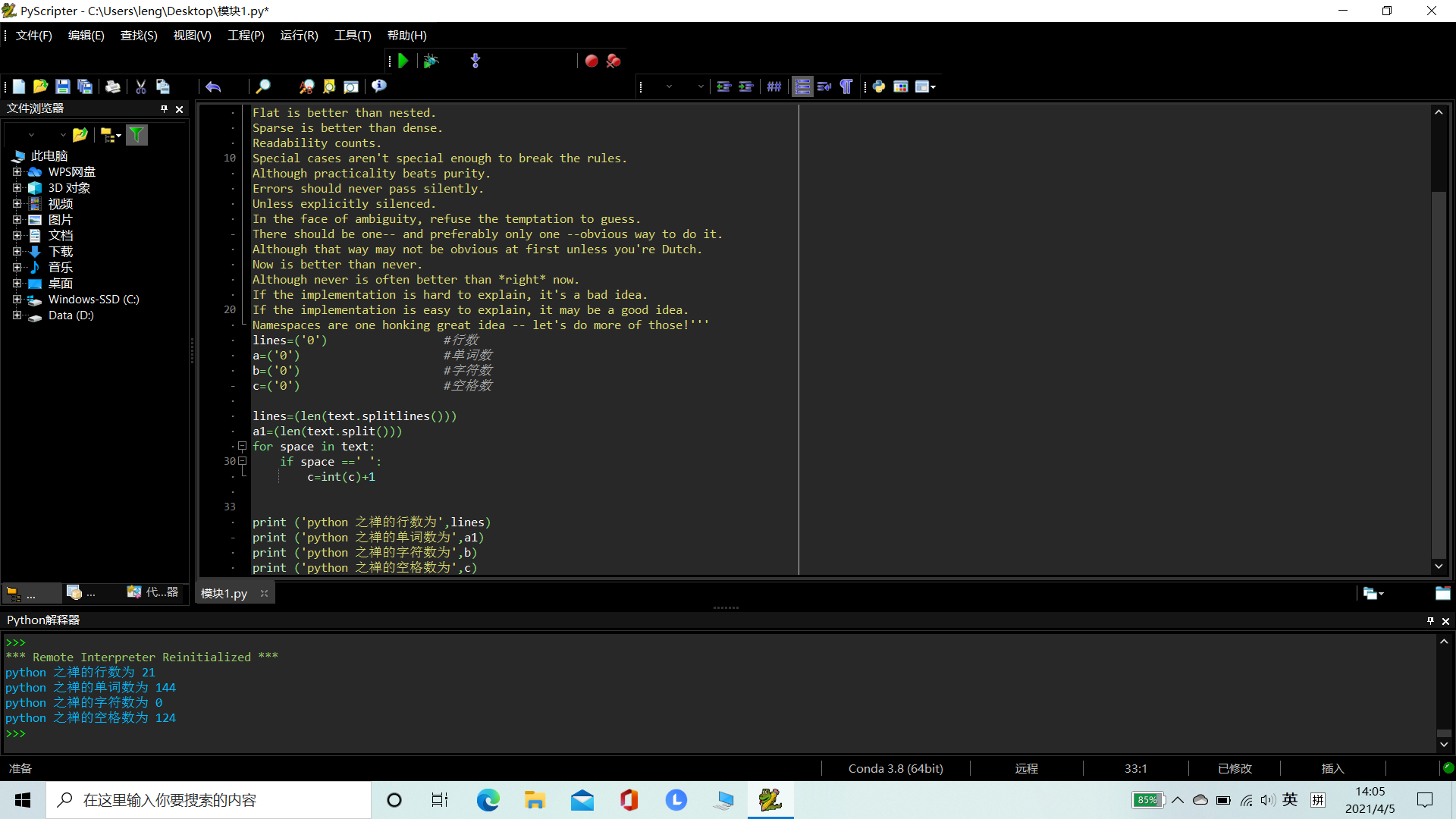Viewport: 1456px width, 819px height.
Task: Click the undo arrow icon
Action: (x=213, y=86)
